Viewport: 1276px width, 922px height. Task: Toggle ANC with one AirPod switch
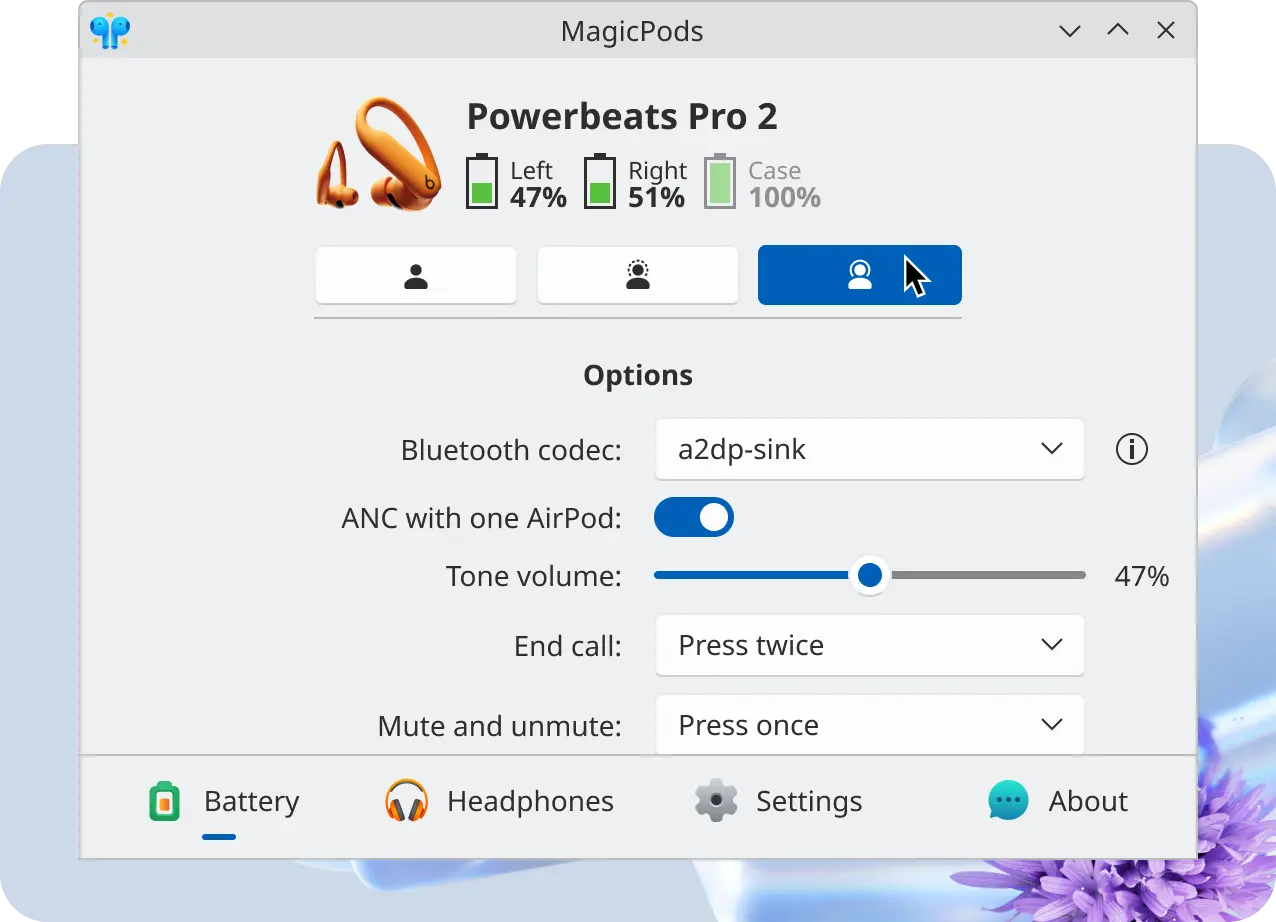pyautogui.click(x=694, y=518)
